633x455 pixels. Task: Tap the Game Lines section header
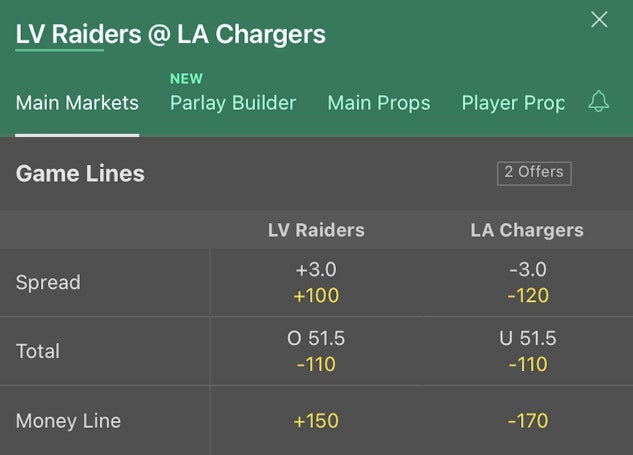(x=80, y=173)
